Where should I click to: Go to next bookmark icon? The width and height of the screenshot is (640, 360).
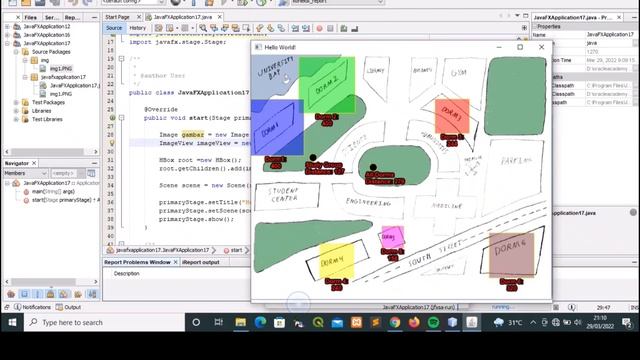point(271,28)
